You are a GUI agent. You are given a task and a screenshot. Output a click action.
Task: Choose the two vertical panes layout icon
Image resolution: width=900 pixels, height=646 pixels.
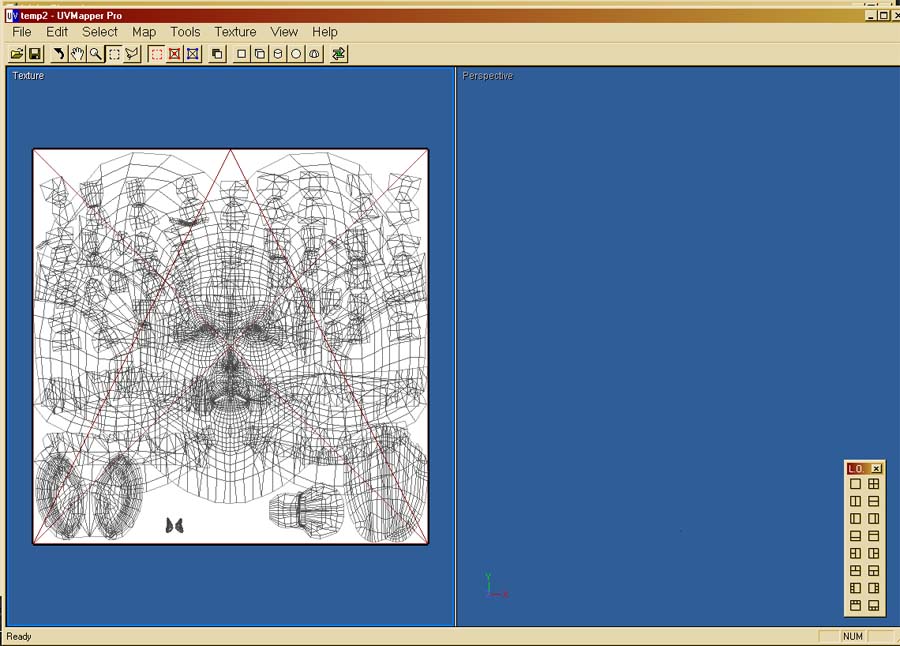pyautogui.click(x=855, y=501)
